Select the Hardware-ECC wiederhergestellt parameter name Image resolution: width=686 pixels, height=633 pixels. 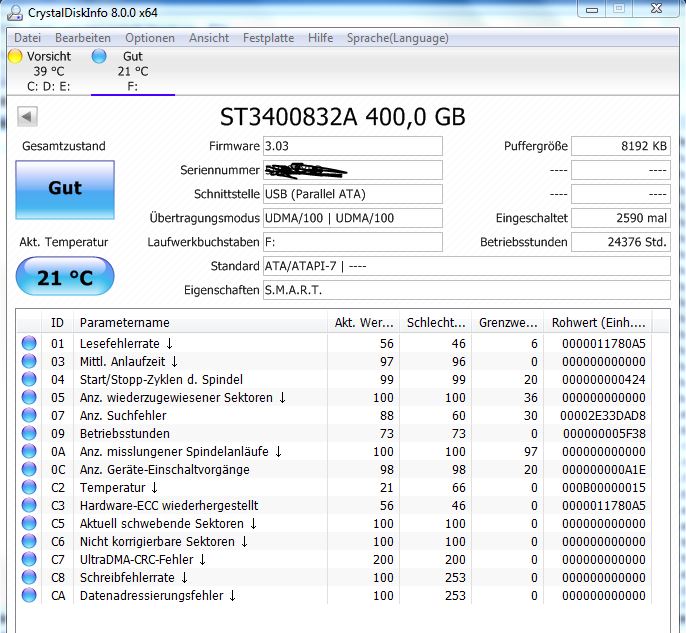(x=169, y=506)
